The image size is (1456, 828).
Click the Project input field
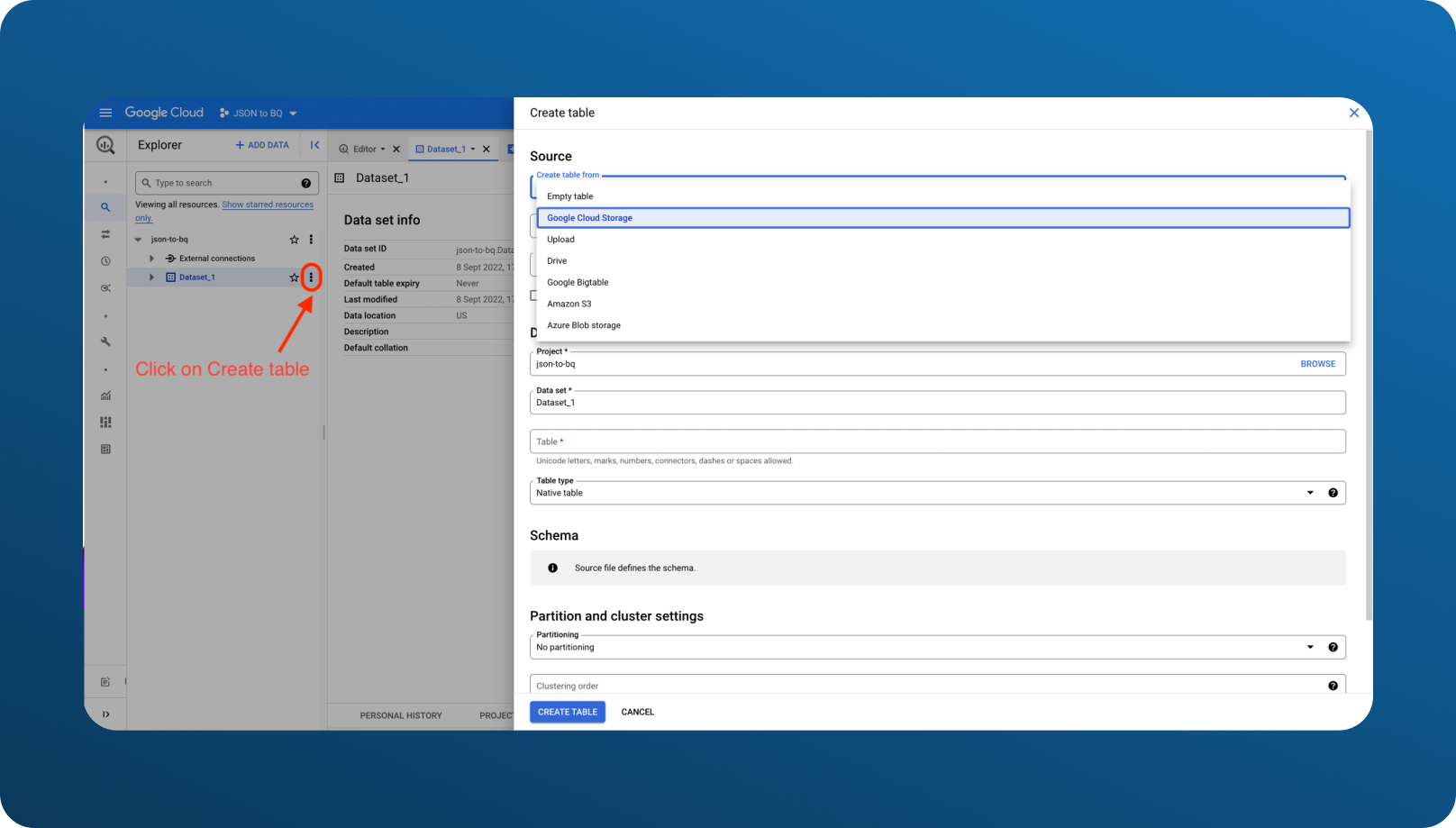(x=938, y=364)
